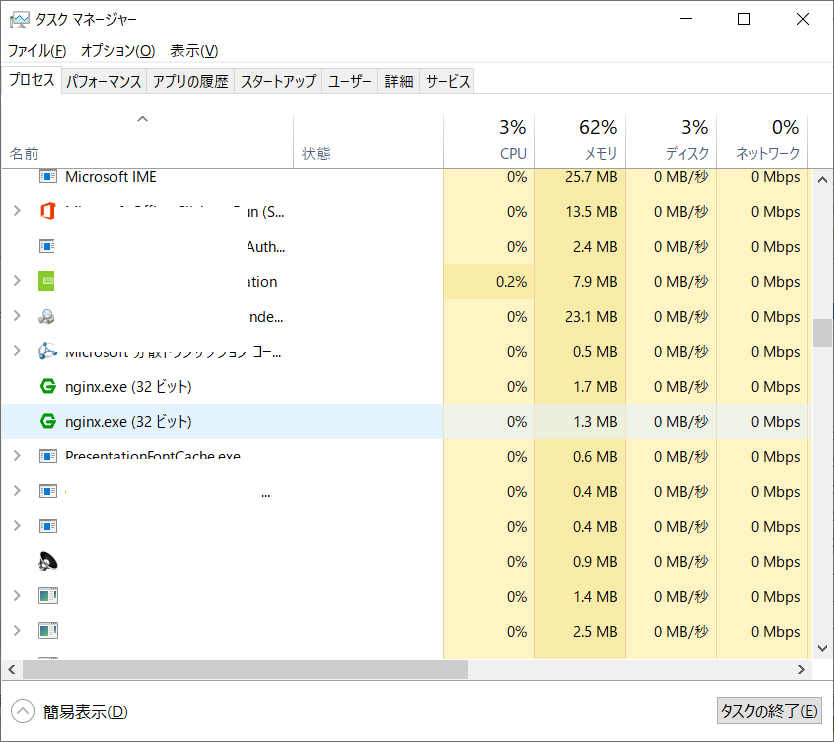Screen dimensions: 834x742
Task: Select the Microsoft IME row name
Action: click(111, 177)
